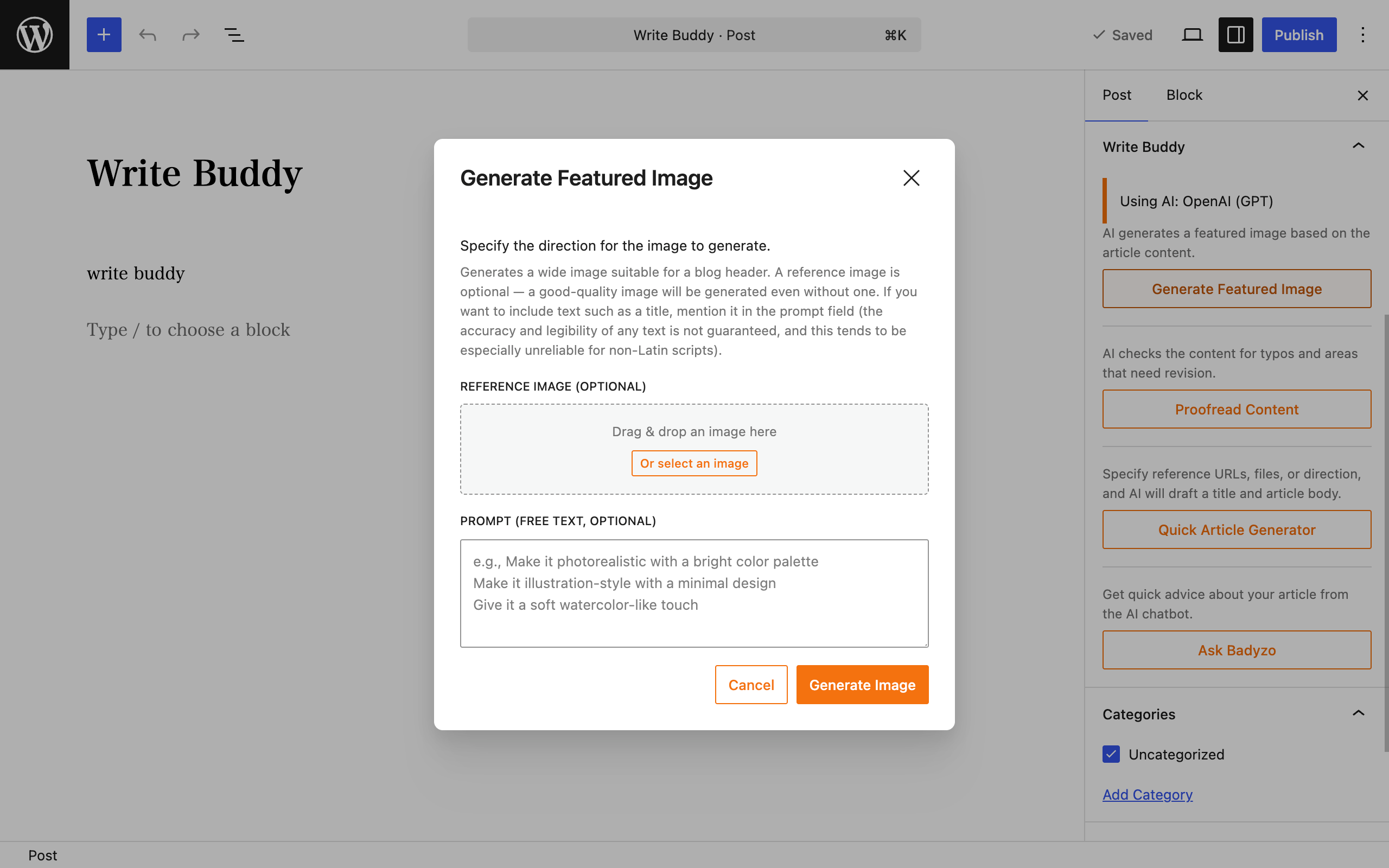
Task: Click the Ask Badyzo button
Action: pyautogui.click(x=1237, y=650)
